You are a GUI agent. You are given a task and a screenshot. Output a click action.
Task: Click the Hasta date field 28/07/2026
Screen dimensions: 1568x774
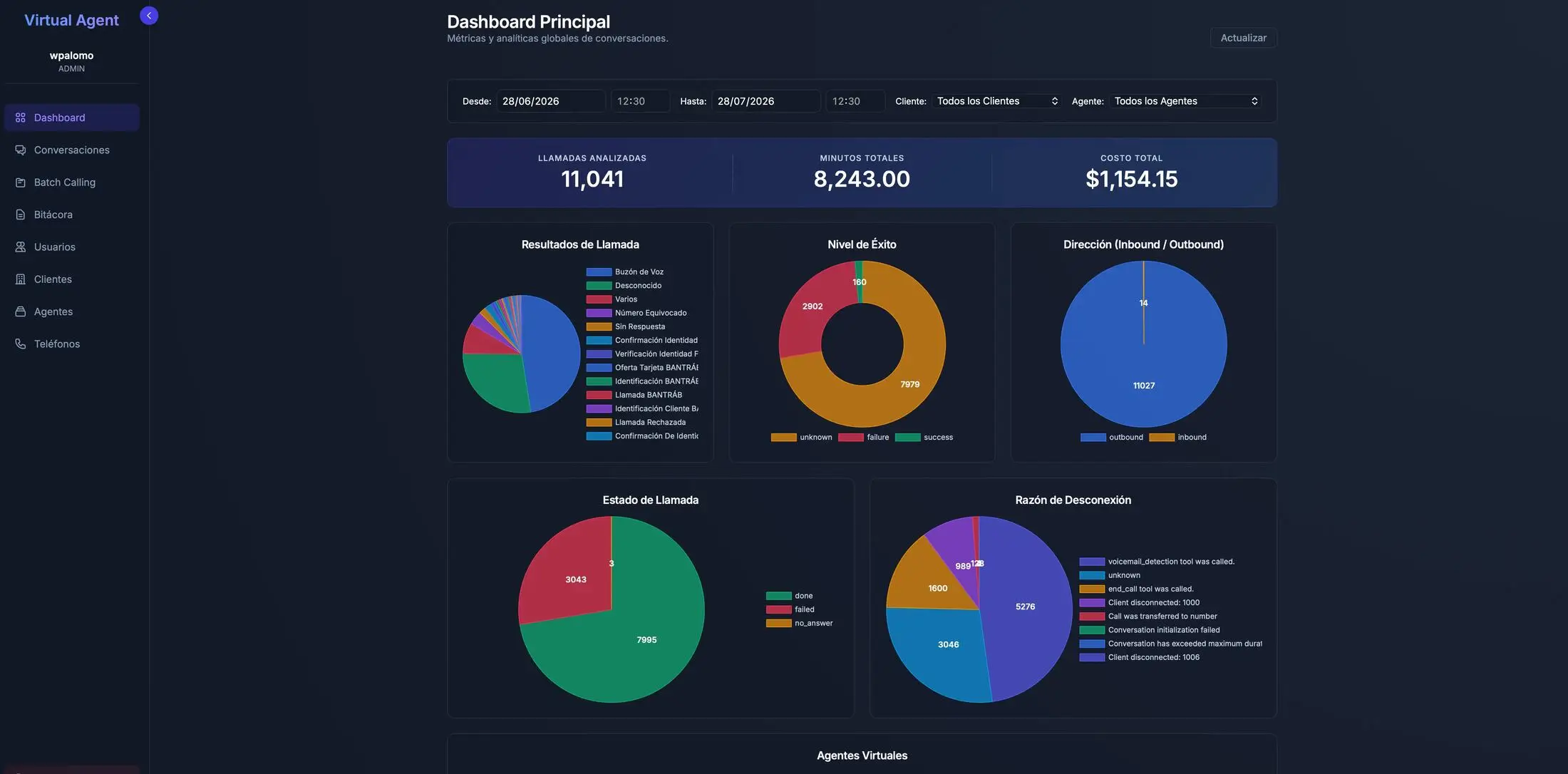pyautogui.click(x=765, y=101)
